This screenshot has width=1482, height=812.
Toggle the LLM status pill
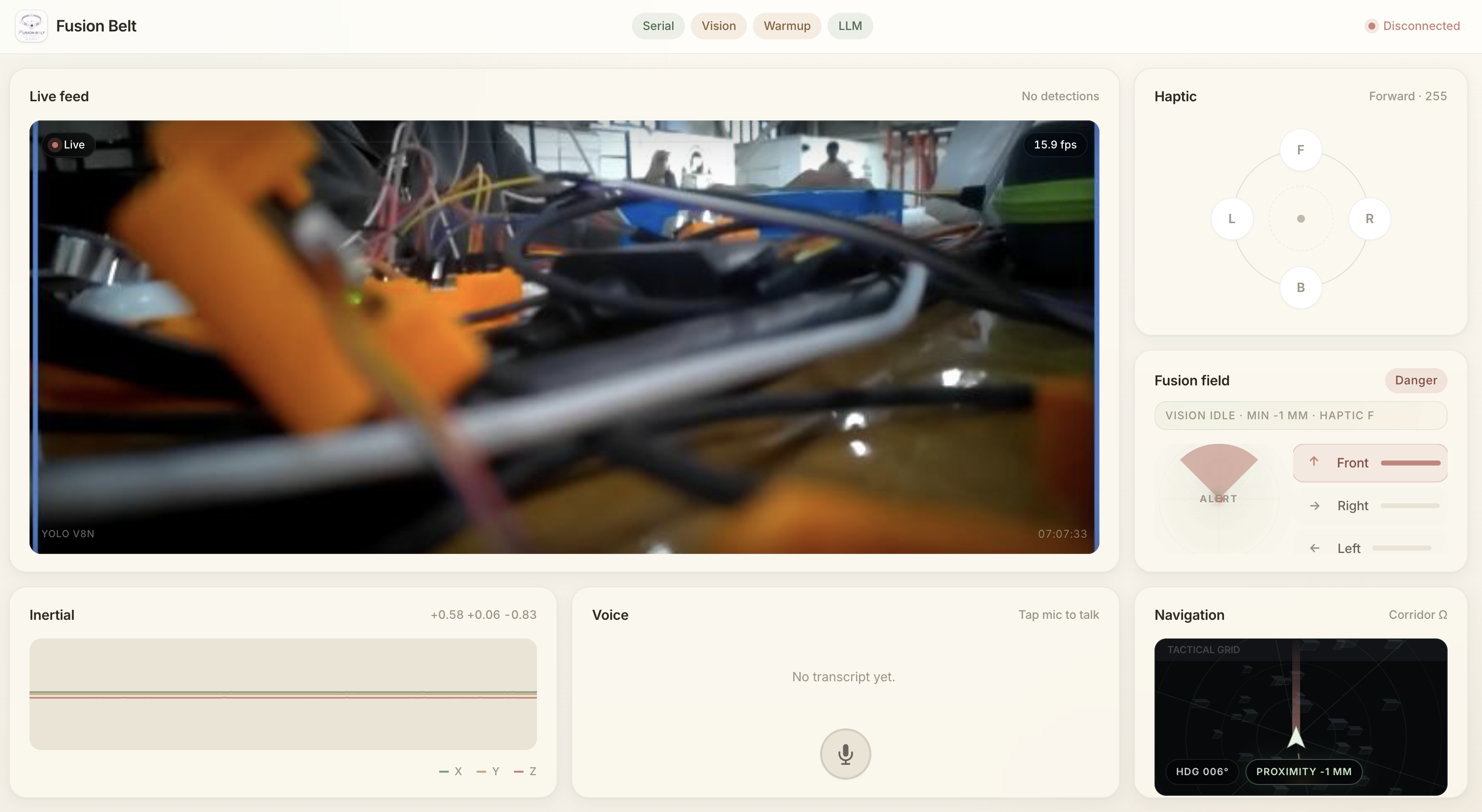coord(849,26)
